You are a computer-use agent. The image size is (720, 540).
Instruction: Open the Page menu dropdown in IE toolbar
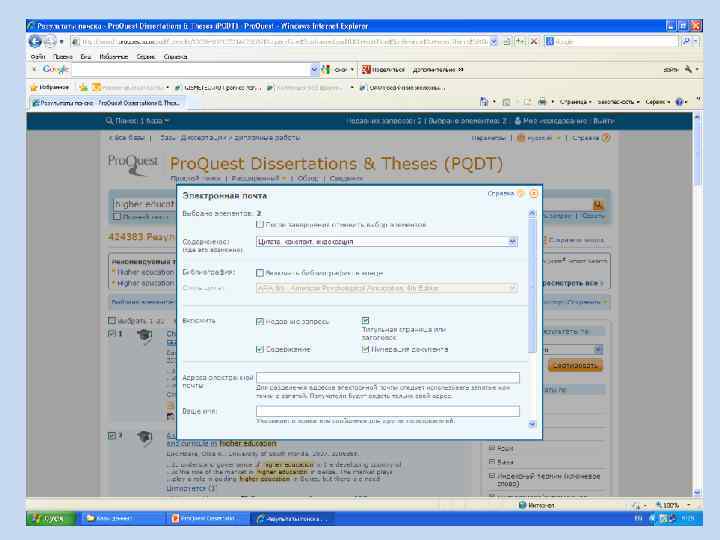[x=576, y=102]
